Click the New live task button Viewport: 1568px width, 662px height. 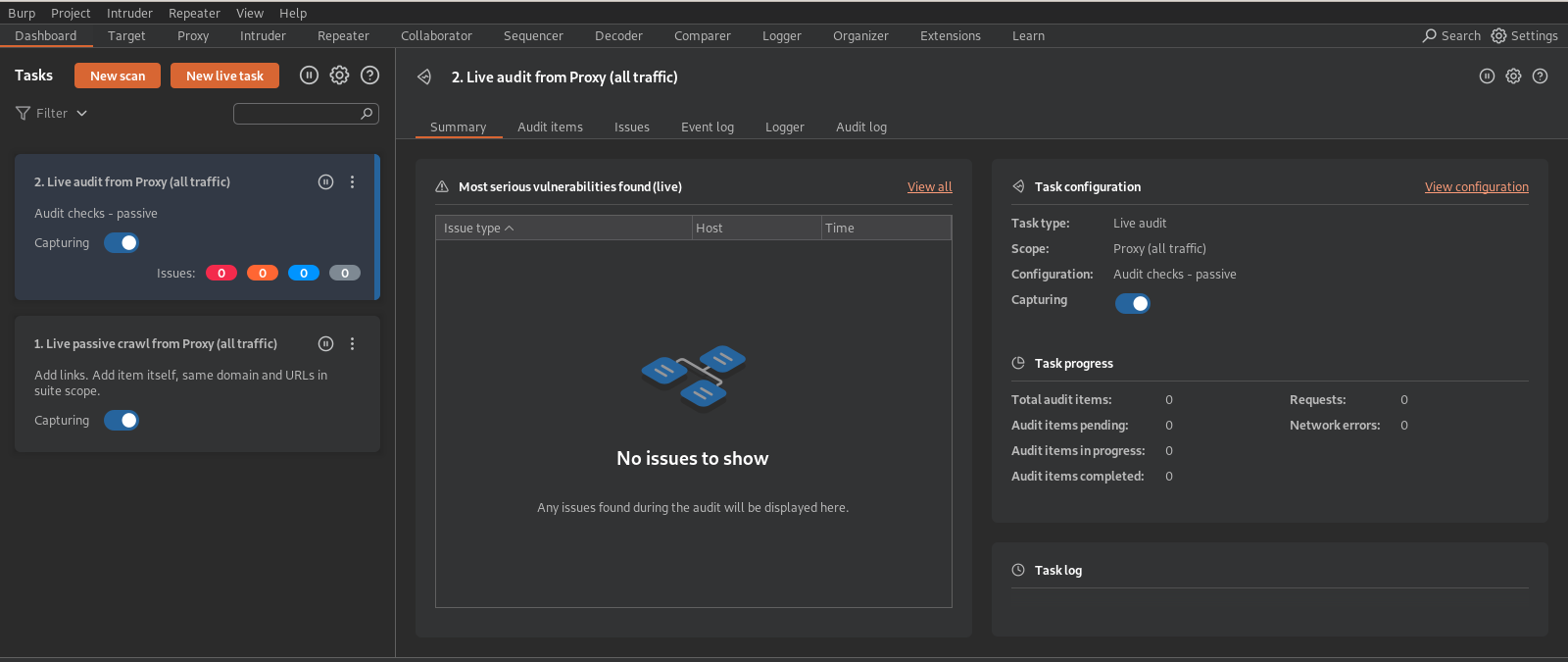[x=224, y=76]
